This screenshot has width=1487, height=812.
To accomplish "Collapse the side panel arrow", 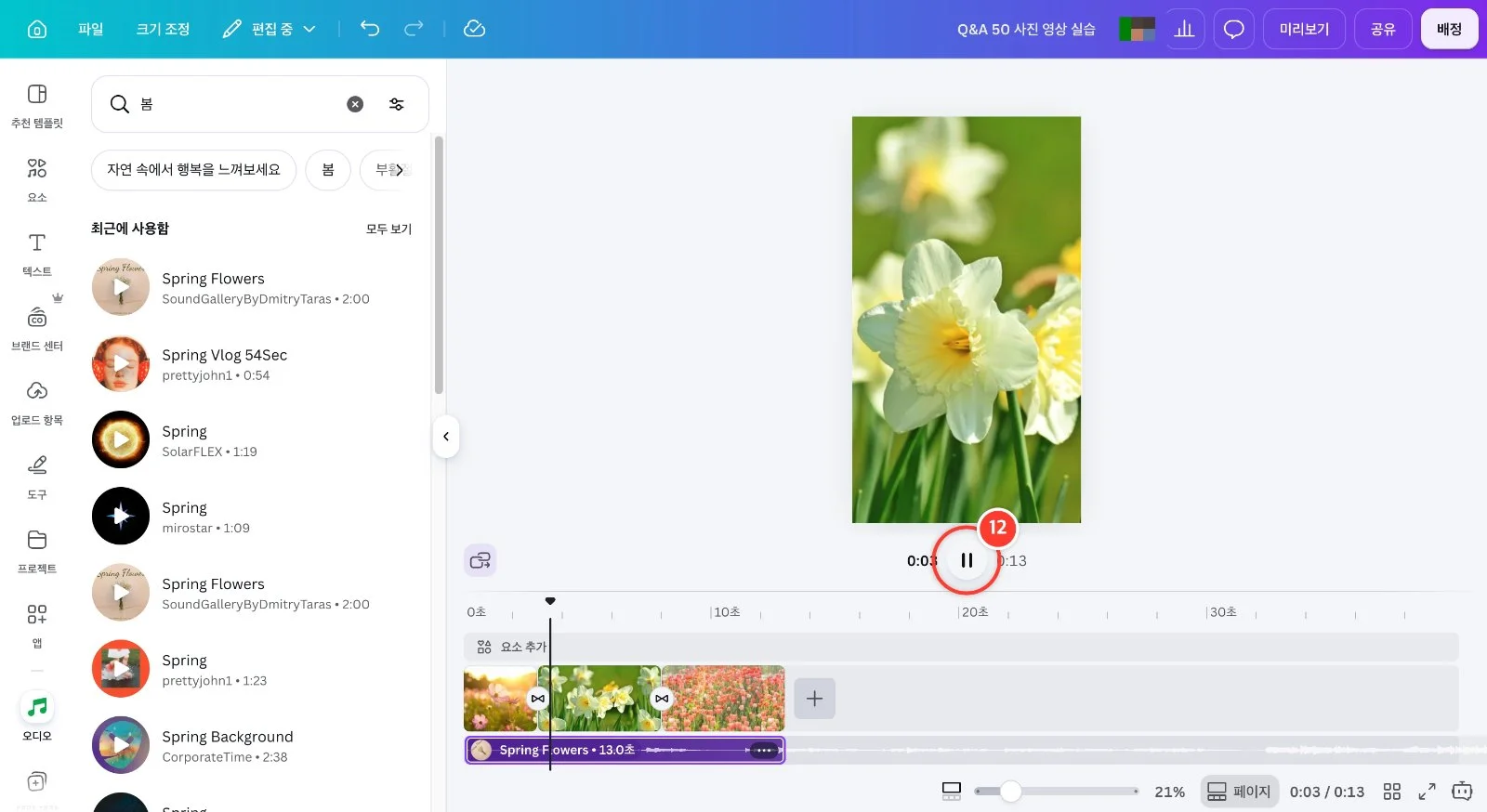I will point(446,437).
